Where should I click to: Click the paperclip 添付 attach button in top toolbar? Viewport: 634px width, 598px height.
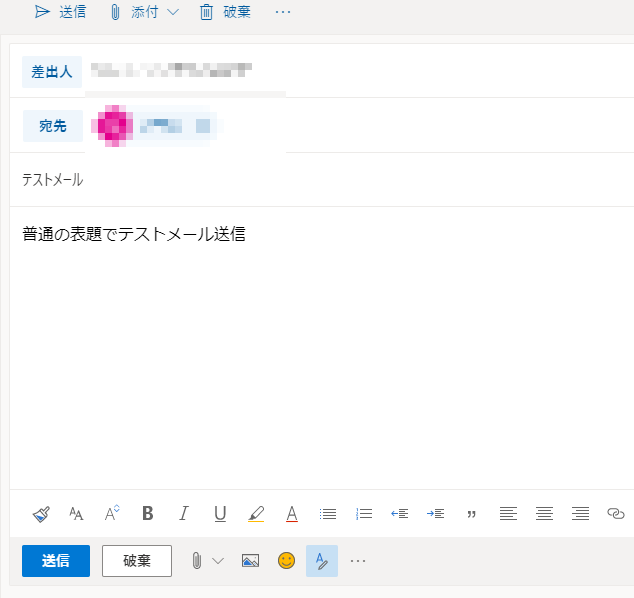[135, 12]
